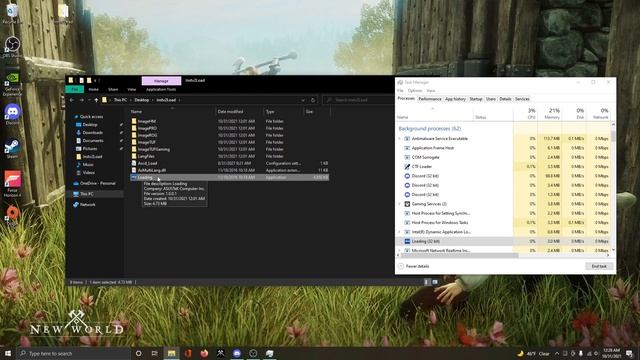
Task: Click taskbar search box
Action: coord(73,353)
